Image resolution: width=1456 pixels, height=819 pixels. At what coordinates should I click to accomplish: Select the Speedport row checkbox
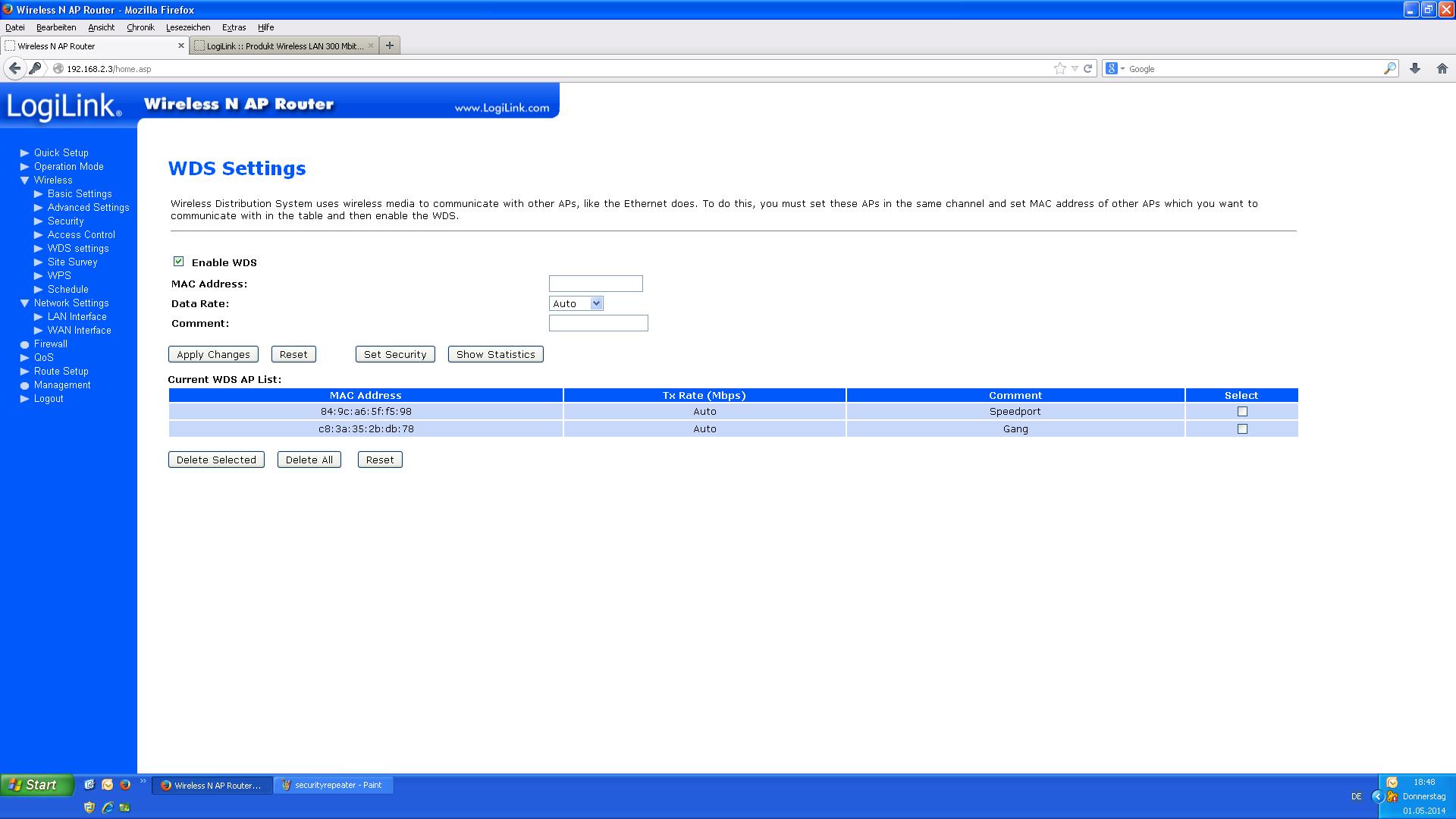[1242, 412]
